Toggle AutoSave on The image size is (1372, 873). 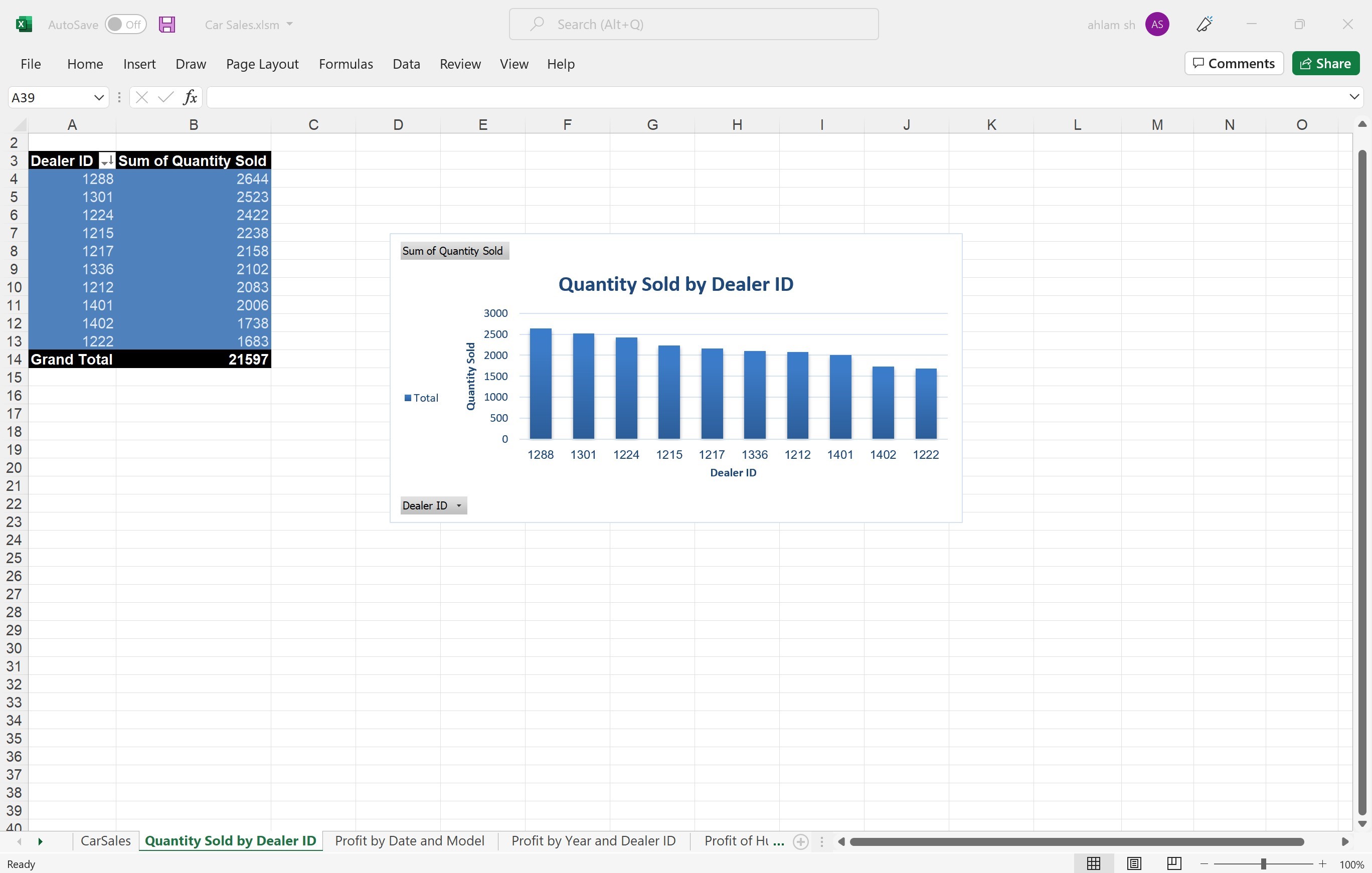125,24
